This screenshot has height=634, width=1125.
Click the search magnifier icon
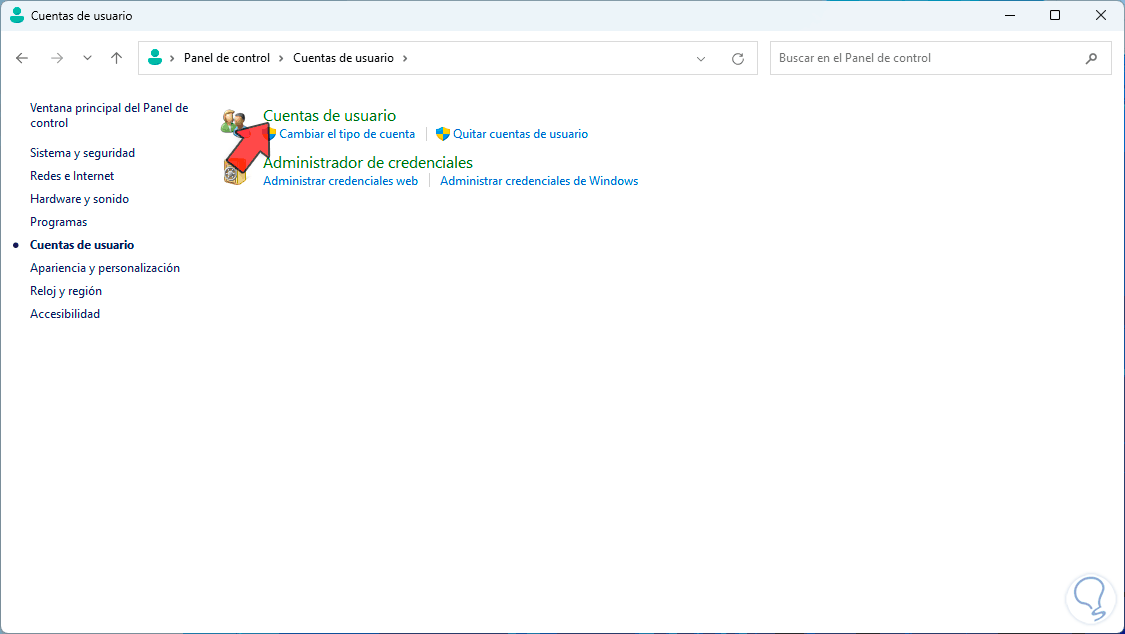(1091, 59)
